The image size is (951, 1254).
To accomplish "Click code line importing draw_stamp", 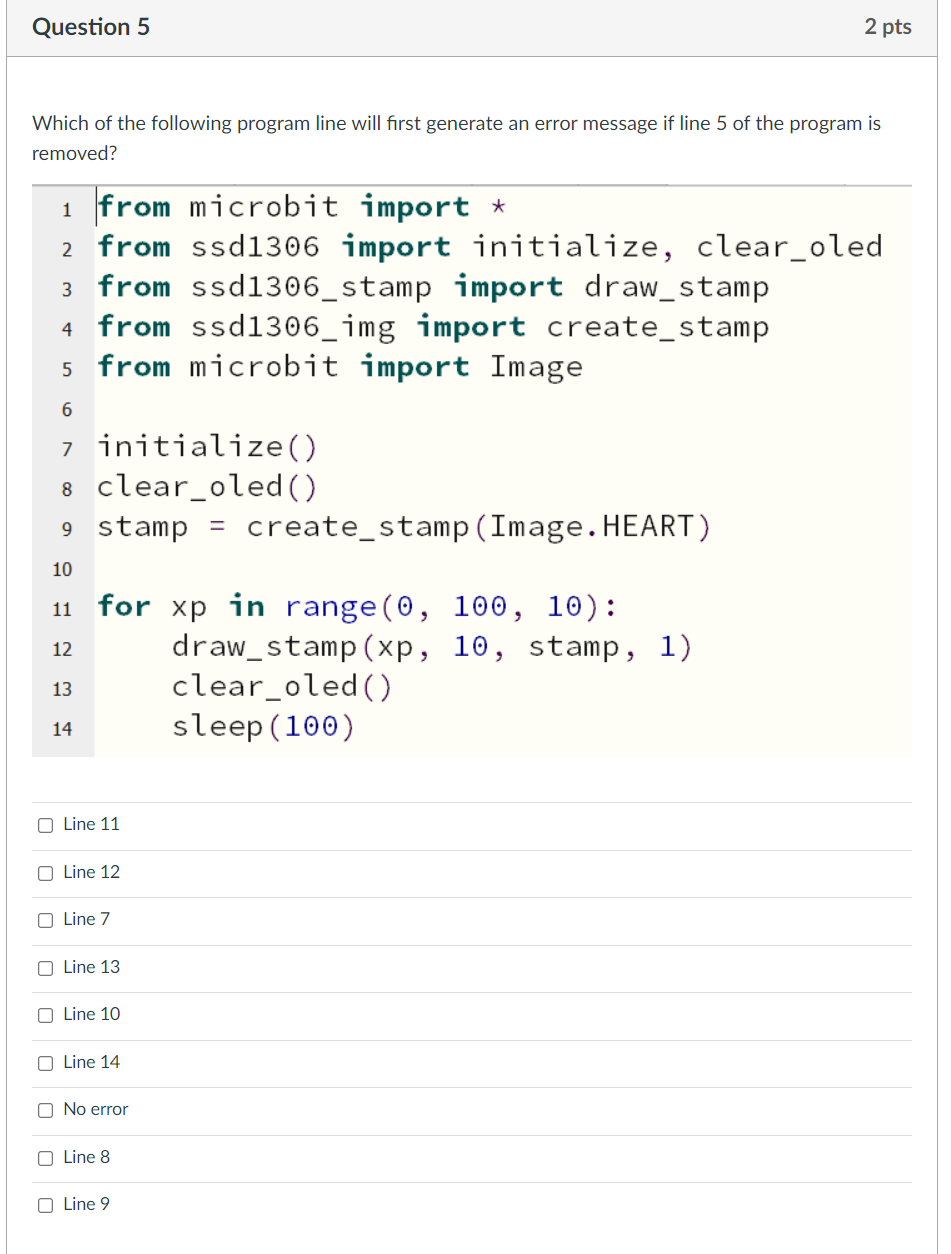I will (x=433, y=287).
